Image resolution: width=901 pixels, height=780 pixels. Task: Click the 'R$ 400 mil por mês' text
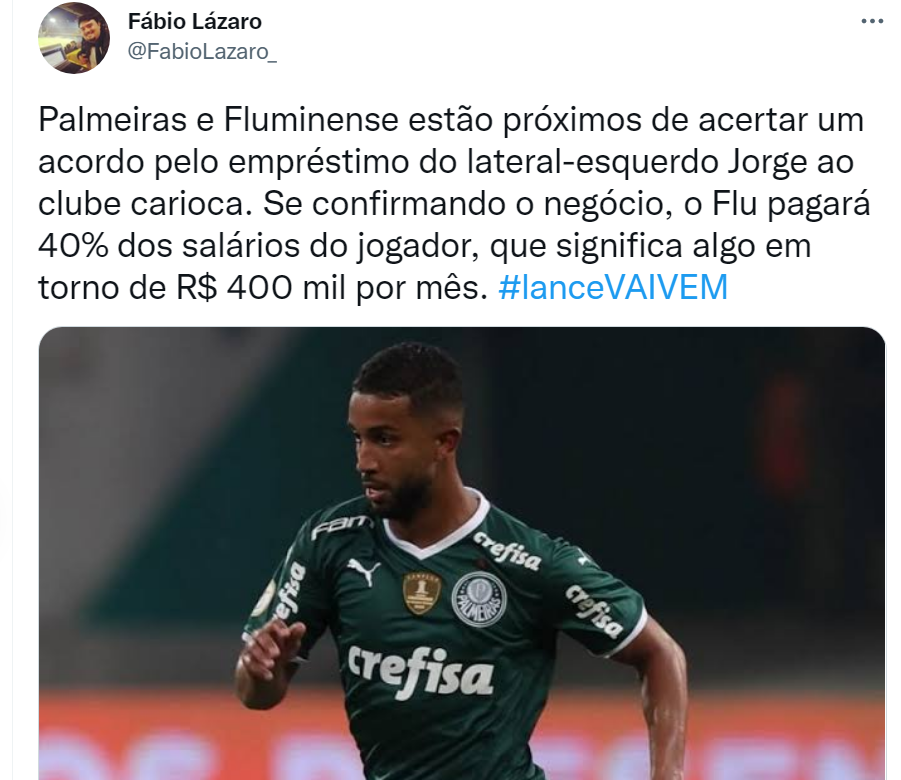(328, 287)
